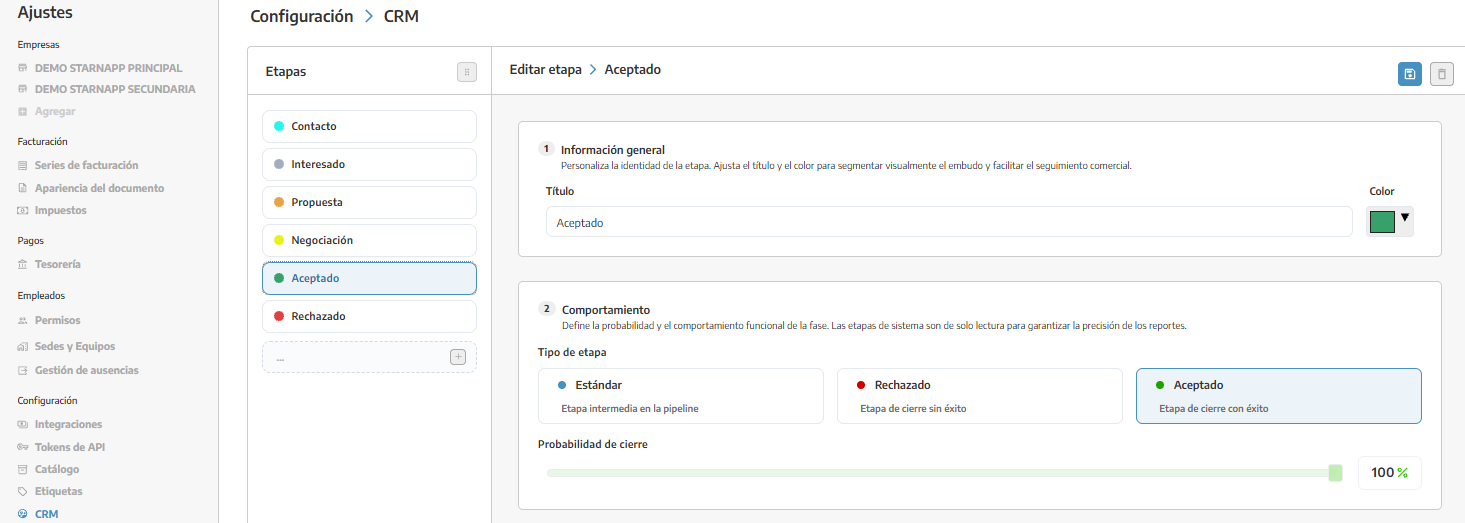Click the Permisos people icon

(x=23, y=321)
